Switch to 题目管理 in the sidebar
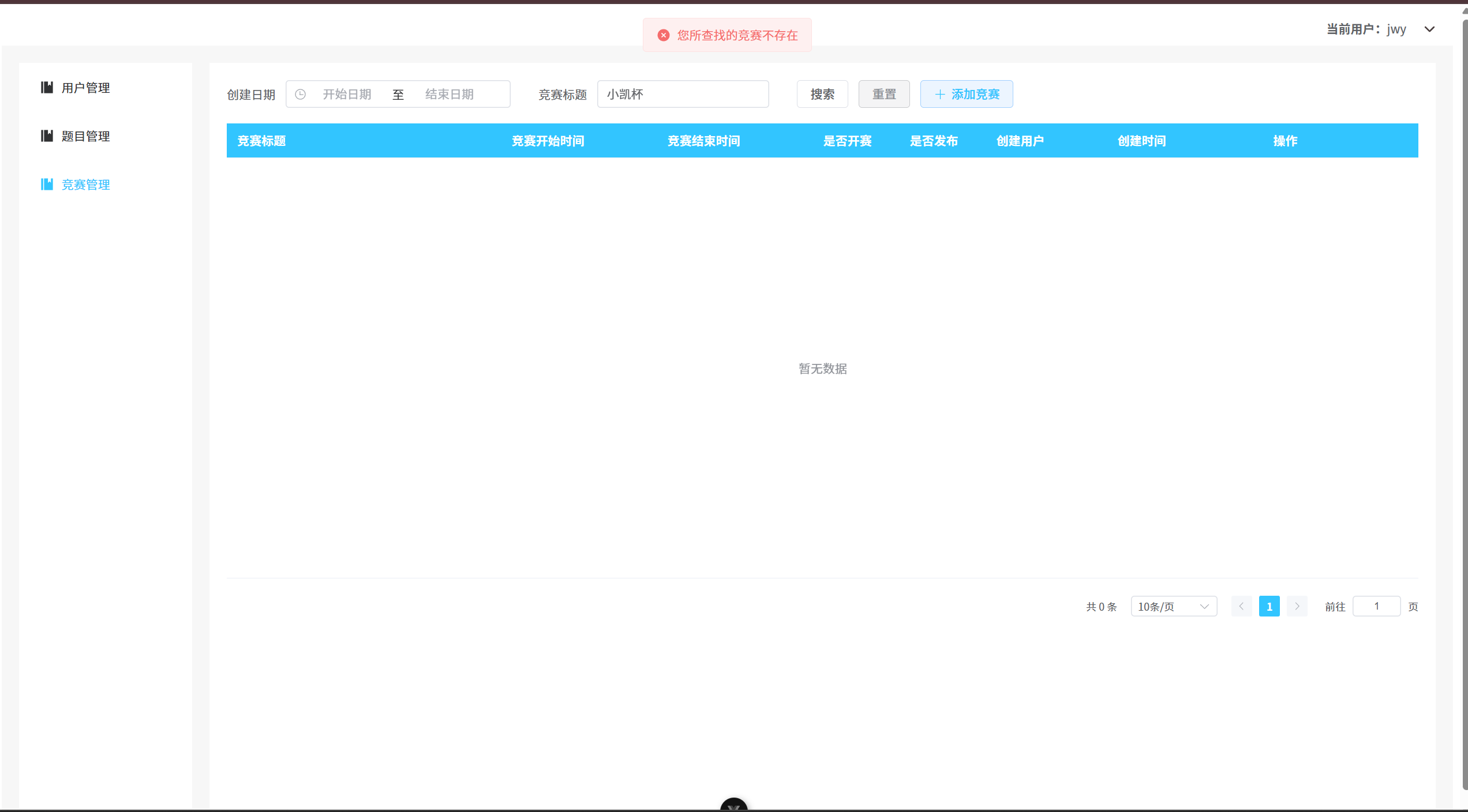This screenshot has height=812, width=1468. pos(85,136)
